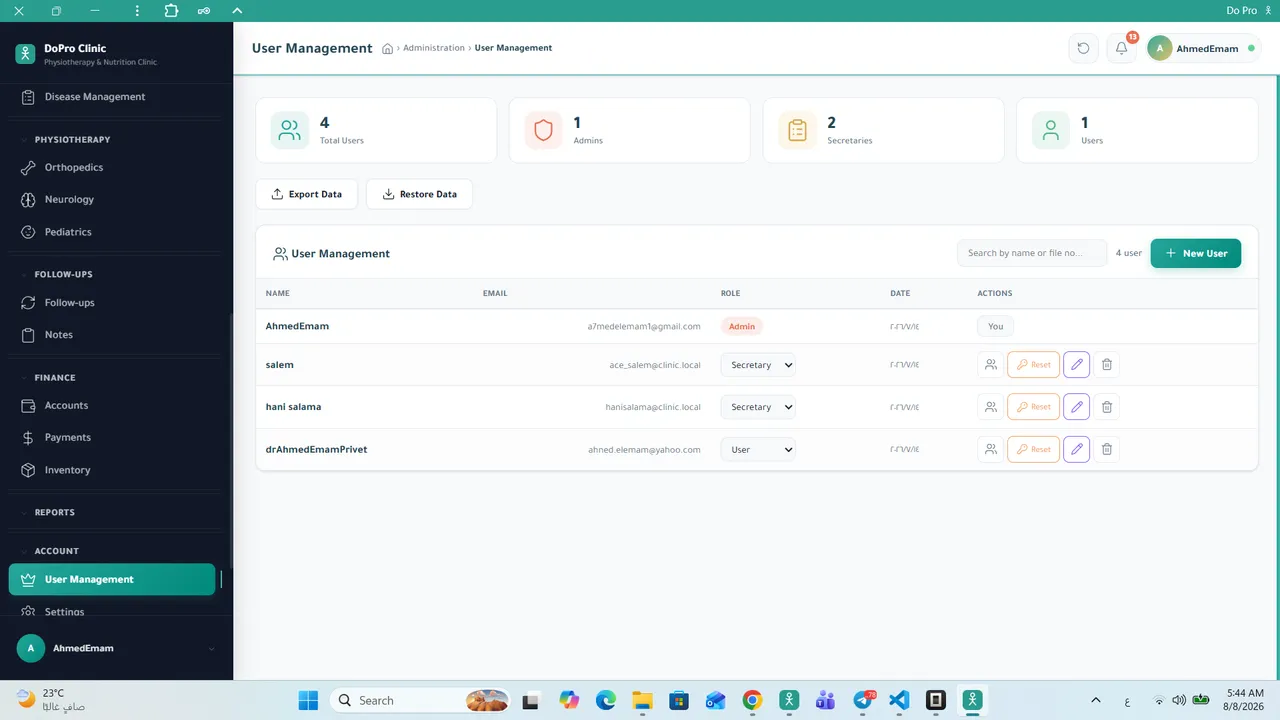Click the a7medelemam1@gmail.com email cell
Viewport: 1280px width, 720px height.
click(644, 327)
